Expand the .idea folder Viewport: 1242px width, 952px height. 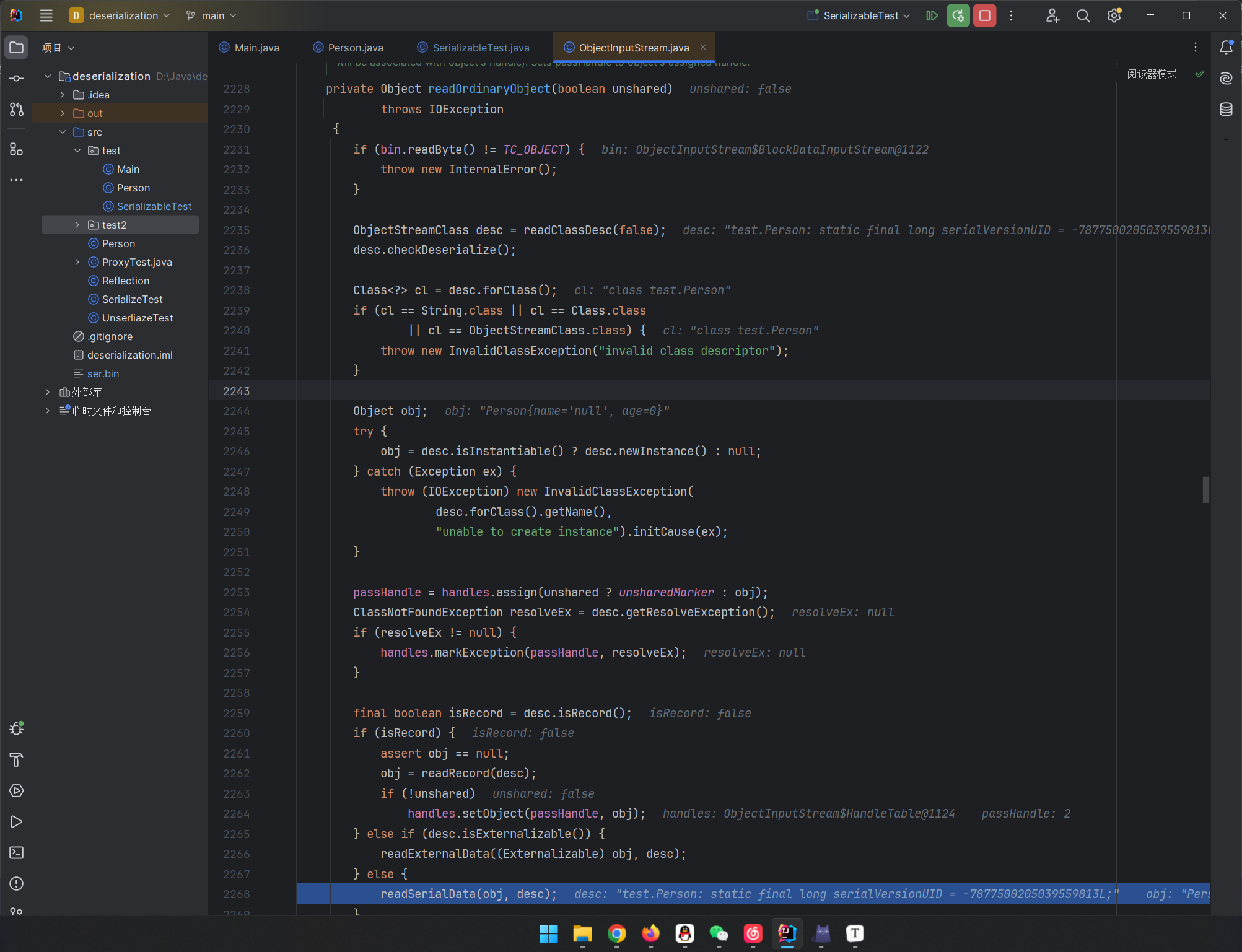click(x=63, y=95)
